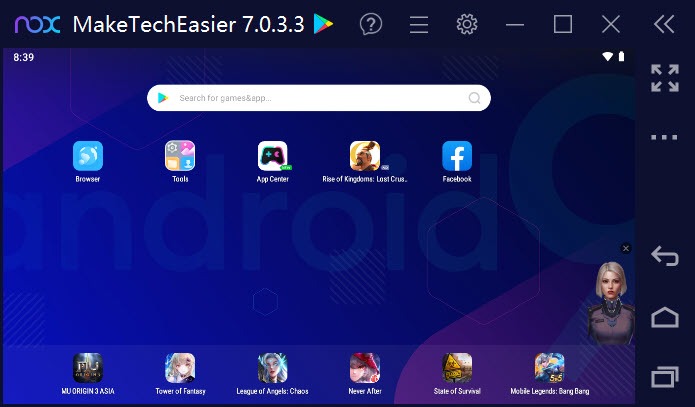Click the search for games&app field

click(319, 98)
